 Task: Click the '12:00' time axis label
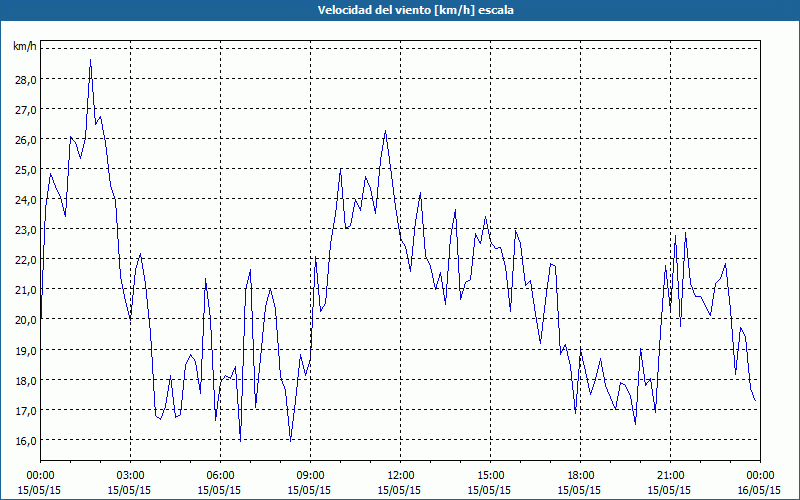coord(400,476)
